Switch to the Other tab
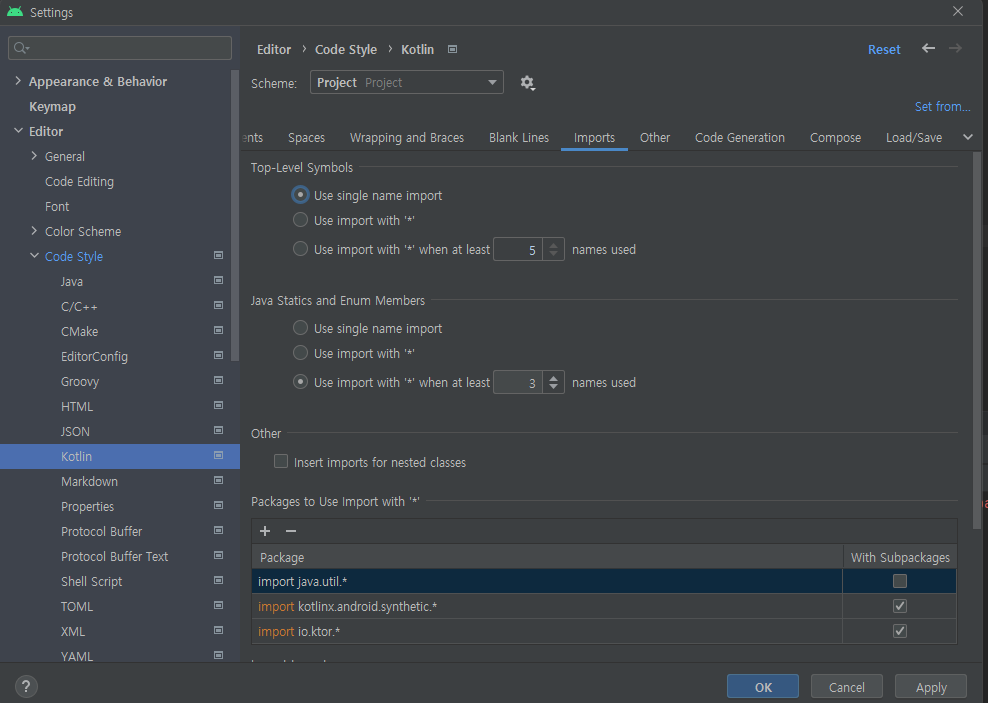 [x=655, y=137]
